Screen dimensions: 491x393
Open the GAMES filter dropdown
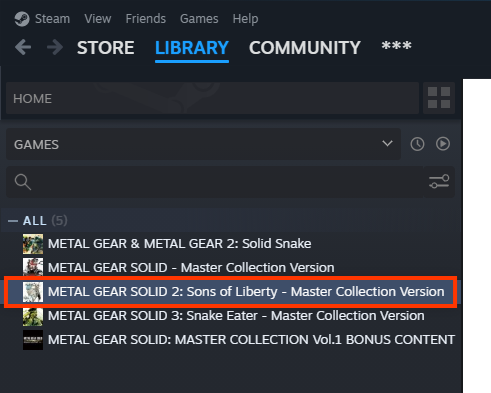pyautogui.click(x=203, y=144)
